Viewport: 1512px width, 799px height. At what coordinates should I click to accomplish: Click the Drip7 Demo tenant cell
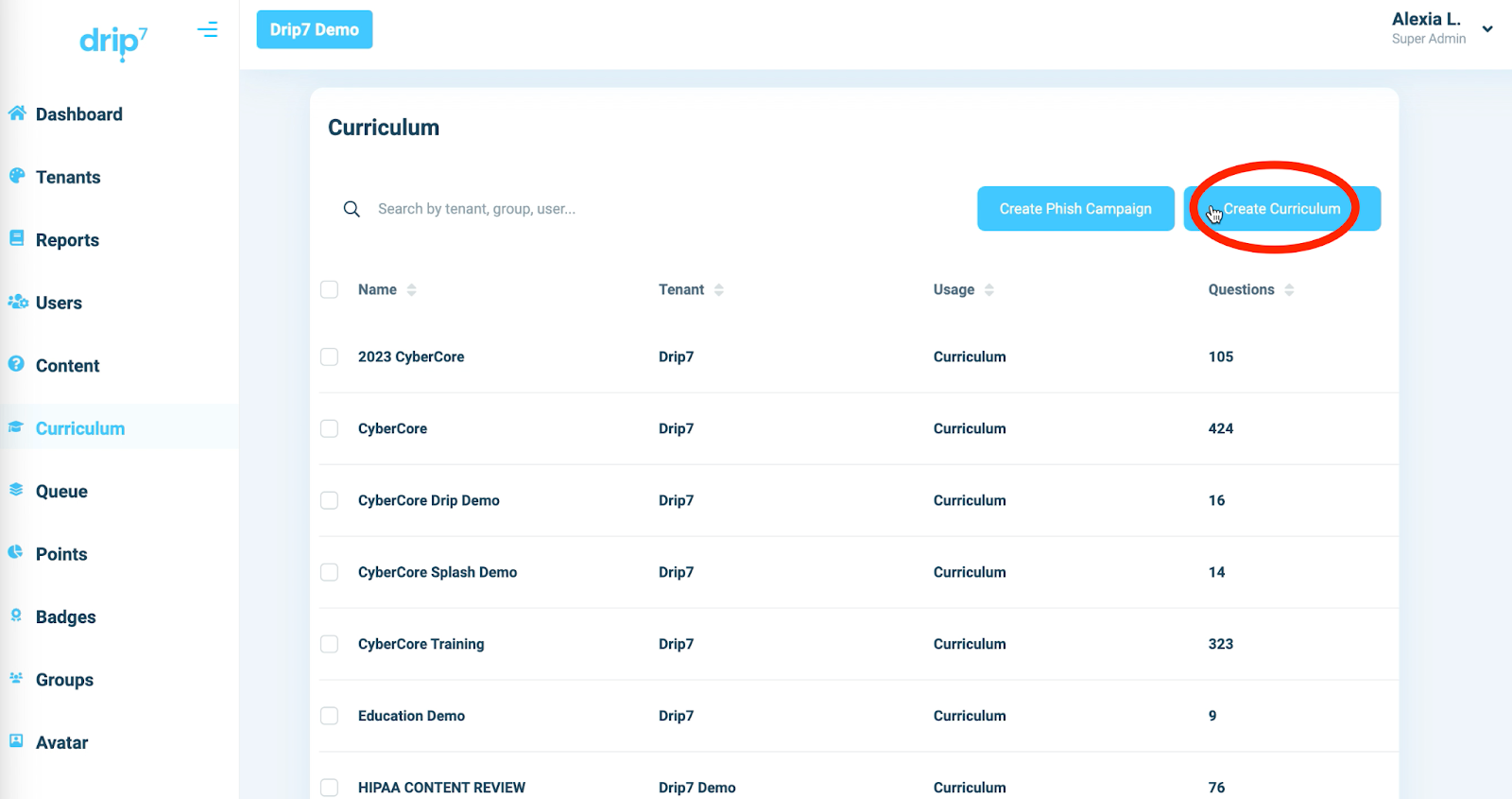click(697, 788)
